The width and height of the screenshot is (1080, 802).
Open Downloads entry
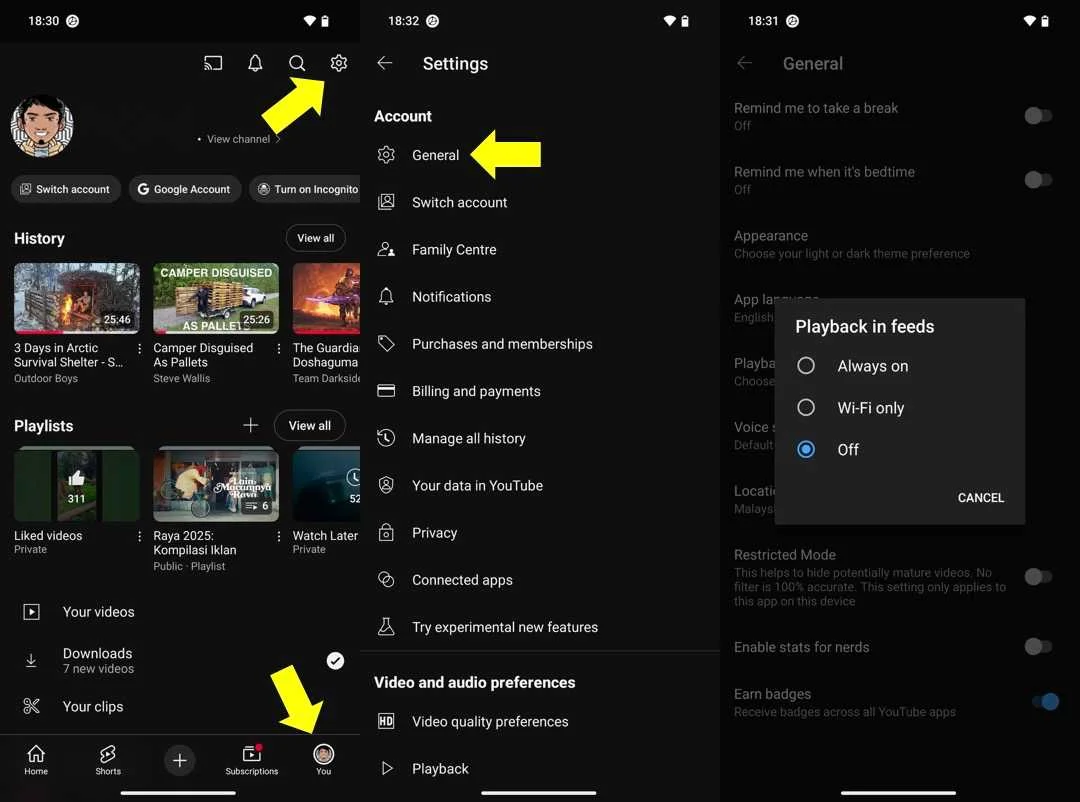[180, 660]
